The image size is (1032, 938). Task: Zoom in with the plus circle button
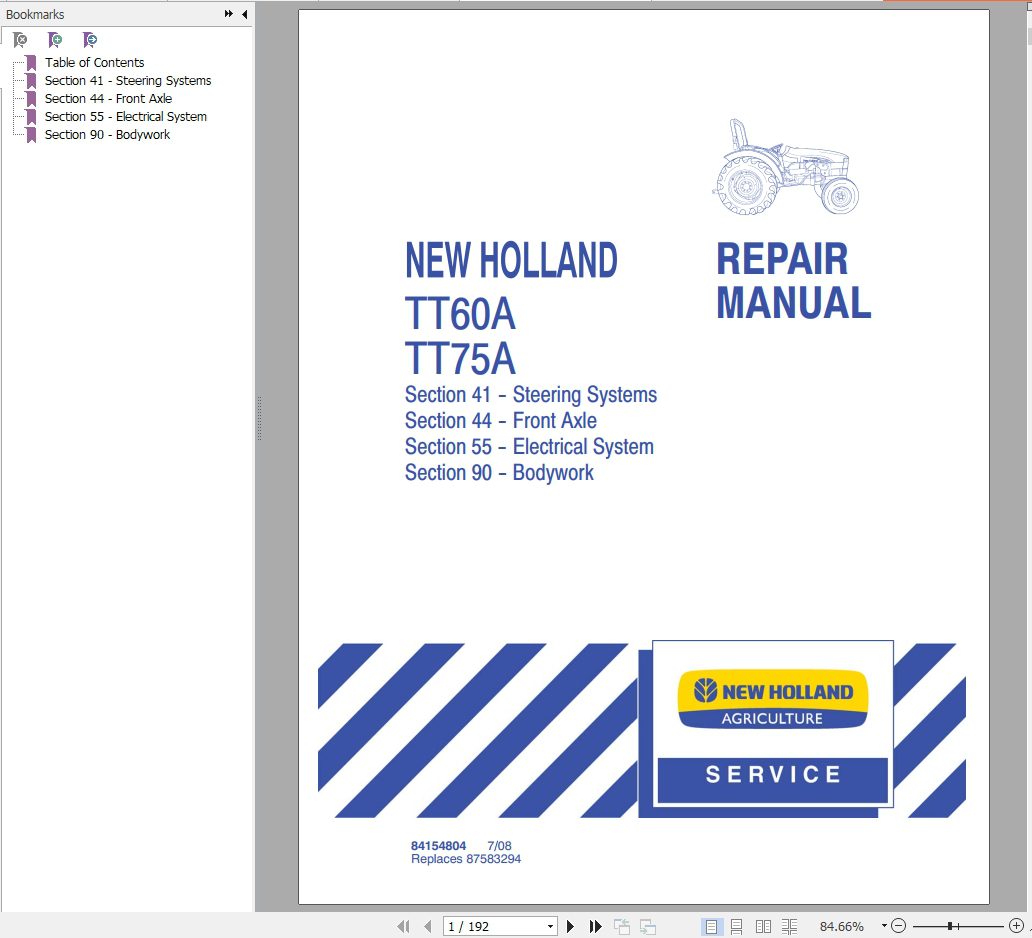(1016, 925)
